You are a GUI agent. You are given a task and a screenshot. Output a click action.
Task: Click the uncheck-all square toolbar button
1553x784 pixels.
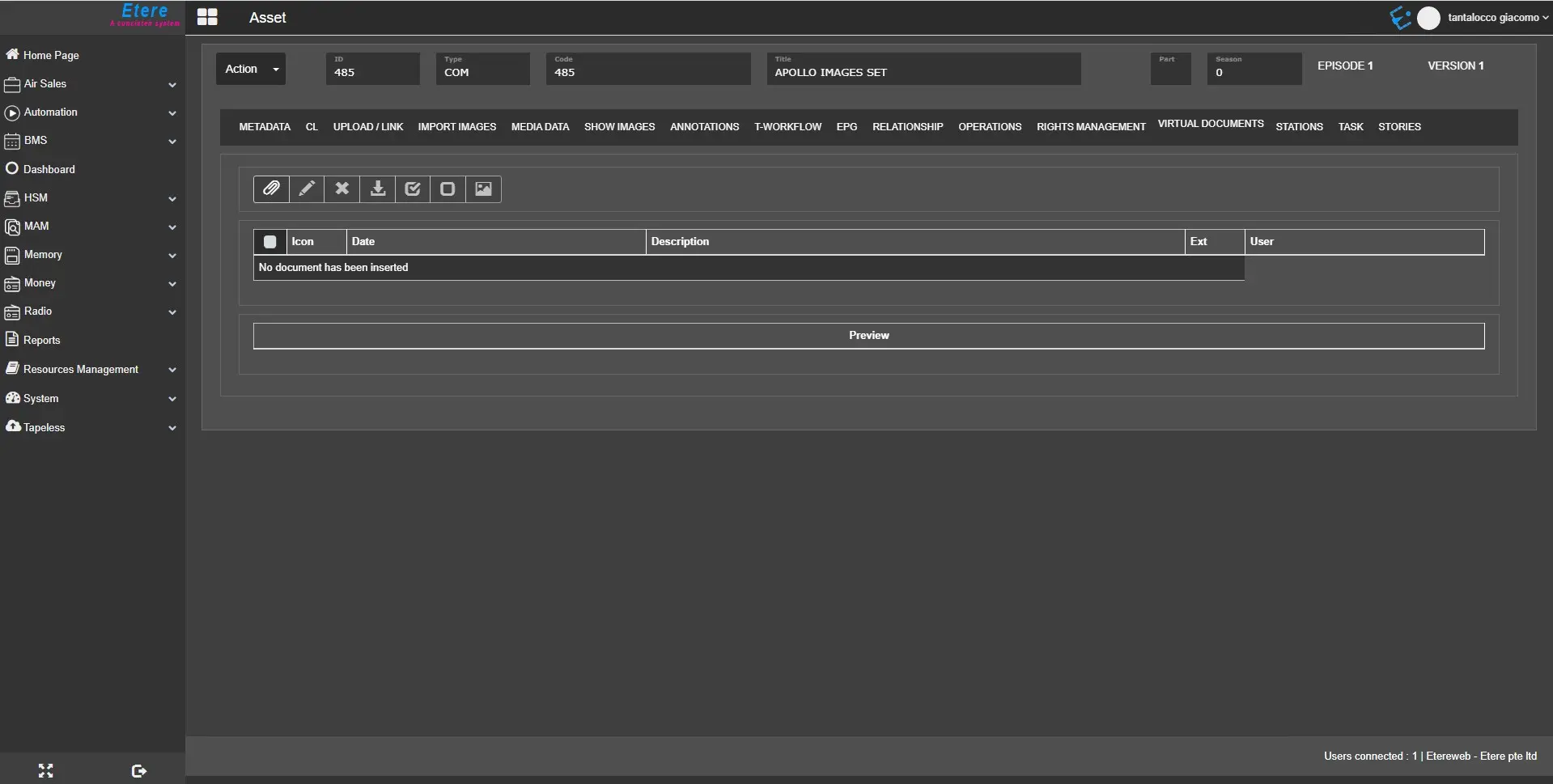click(x=448, y=189)
